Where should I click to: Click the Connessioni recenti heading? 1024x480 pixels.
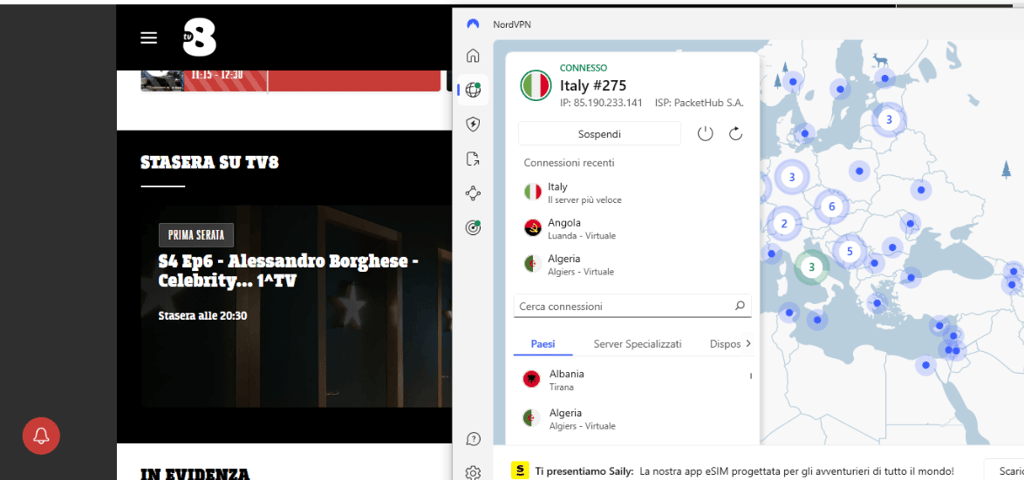click(569, 163)
